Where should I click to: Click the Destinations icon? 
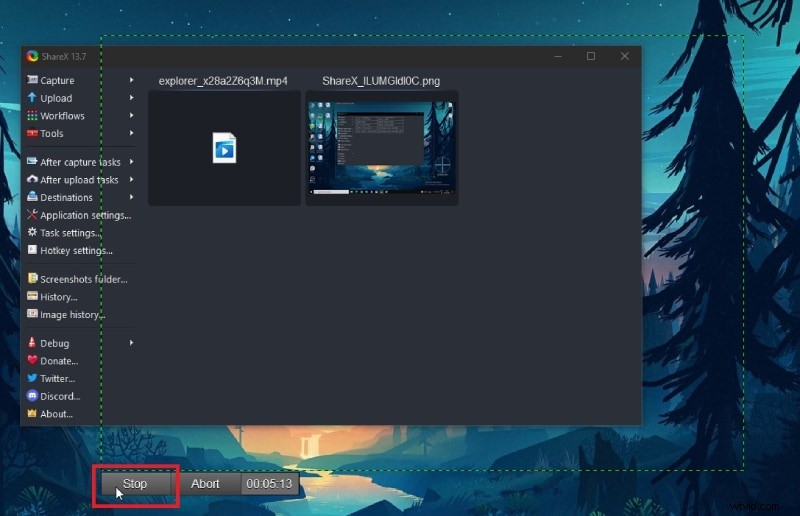[x=32, y=196]
